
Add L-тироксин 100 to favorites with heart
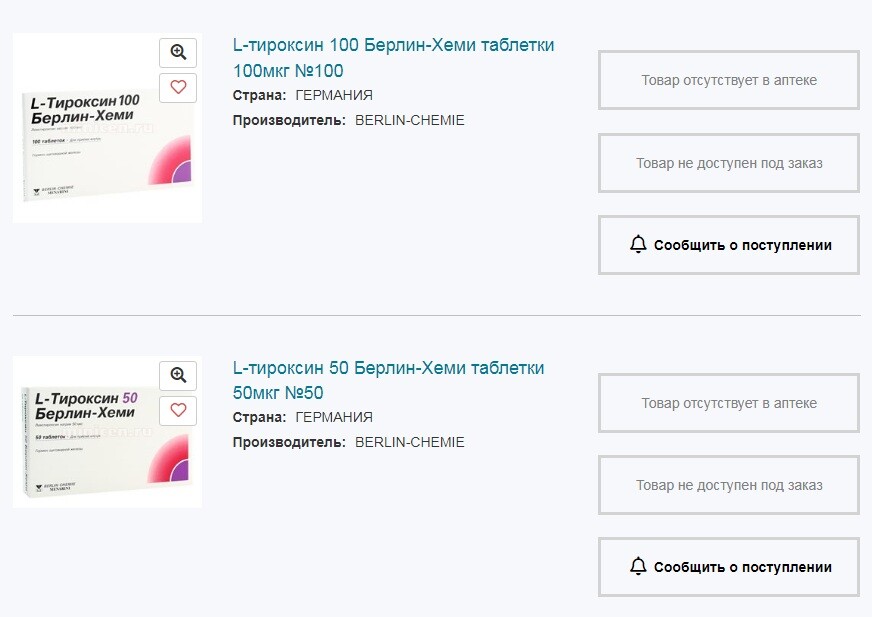pos(178,88)
